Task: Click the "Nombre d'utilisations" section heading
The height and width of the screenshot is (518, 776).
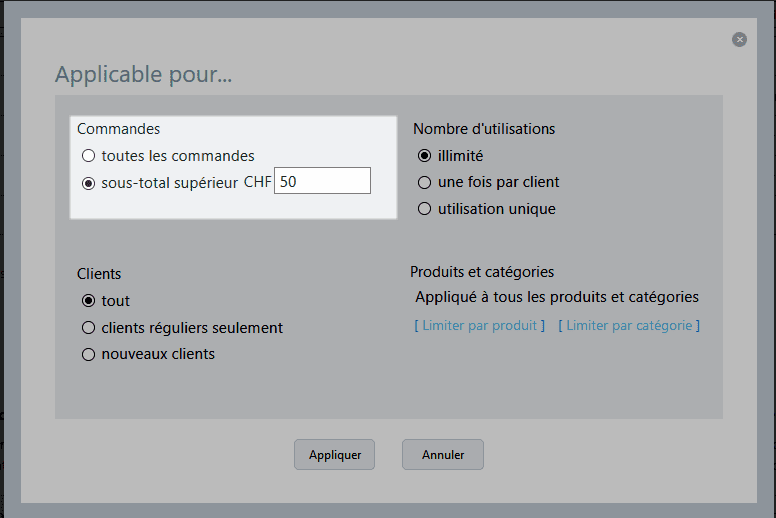Action: coord(484,129)
